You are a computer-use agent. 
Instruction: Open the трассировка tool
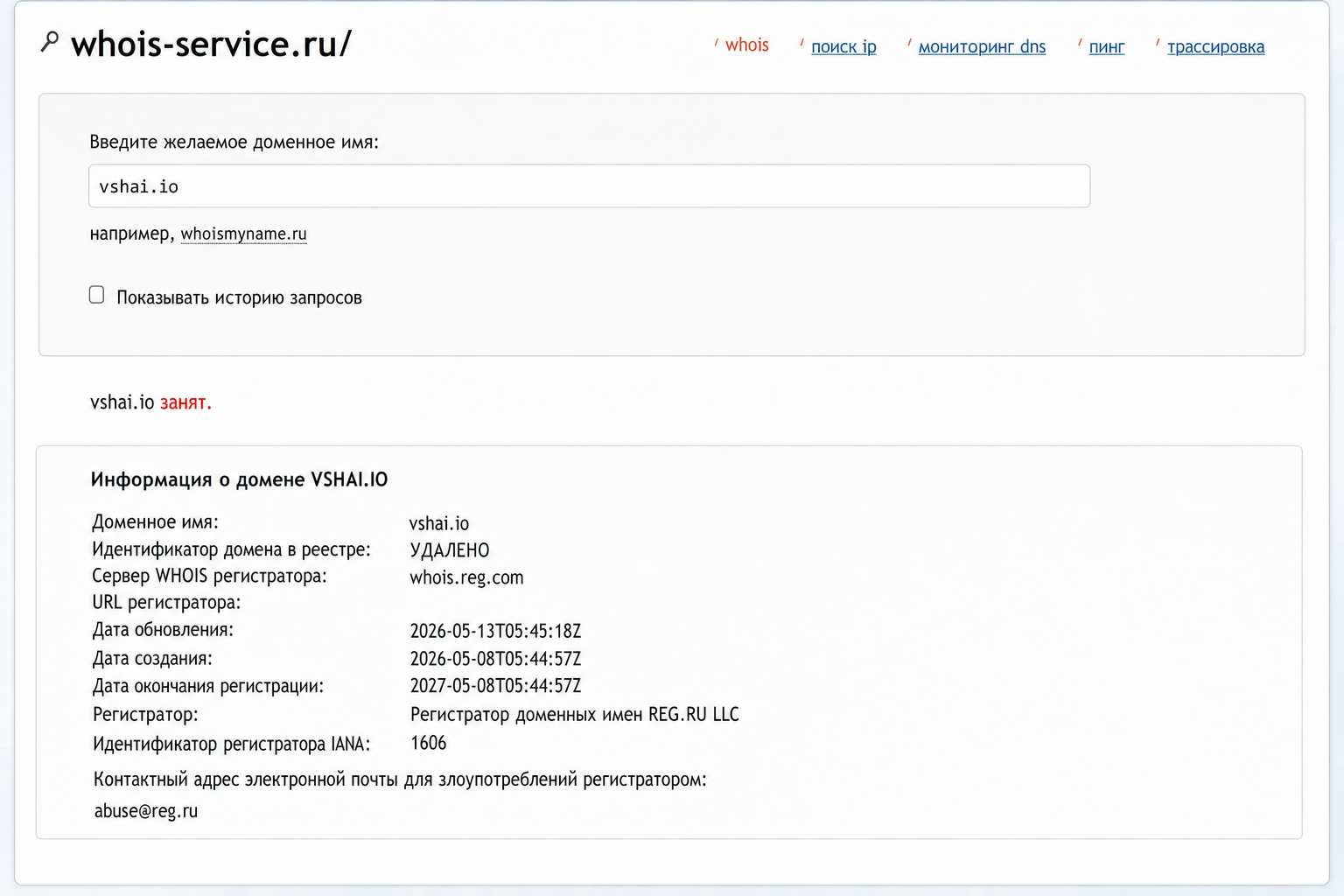click(x=1215, y=46)
